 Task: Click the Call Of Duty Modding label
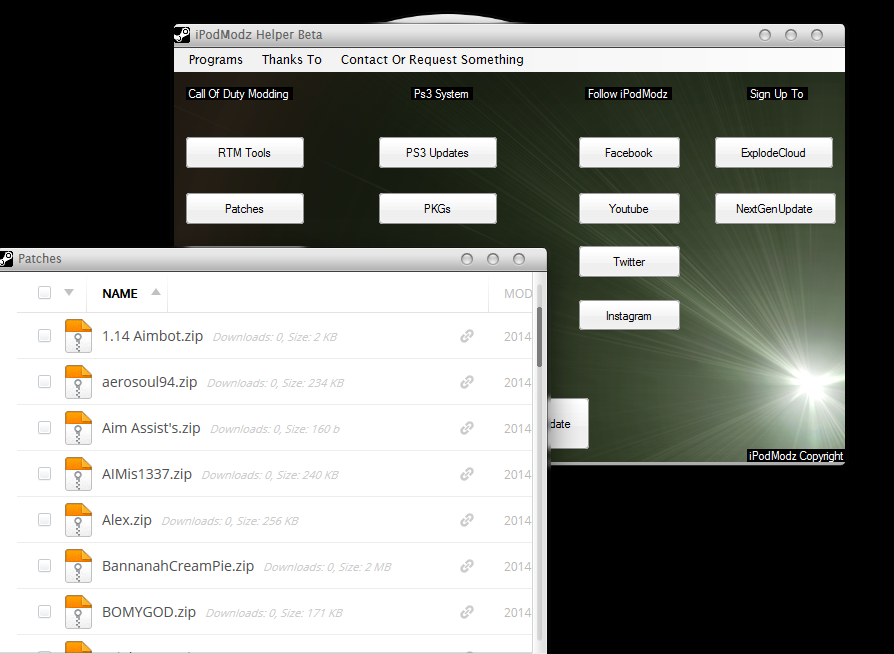click(x=238, y=94)
